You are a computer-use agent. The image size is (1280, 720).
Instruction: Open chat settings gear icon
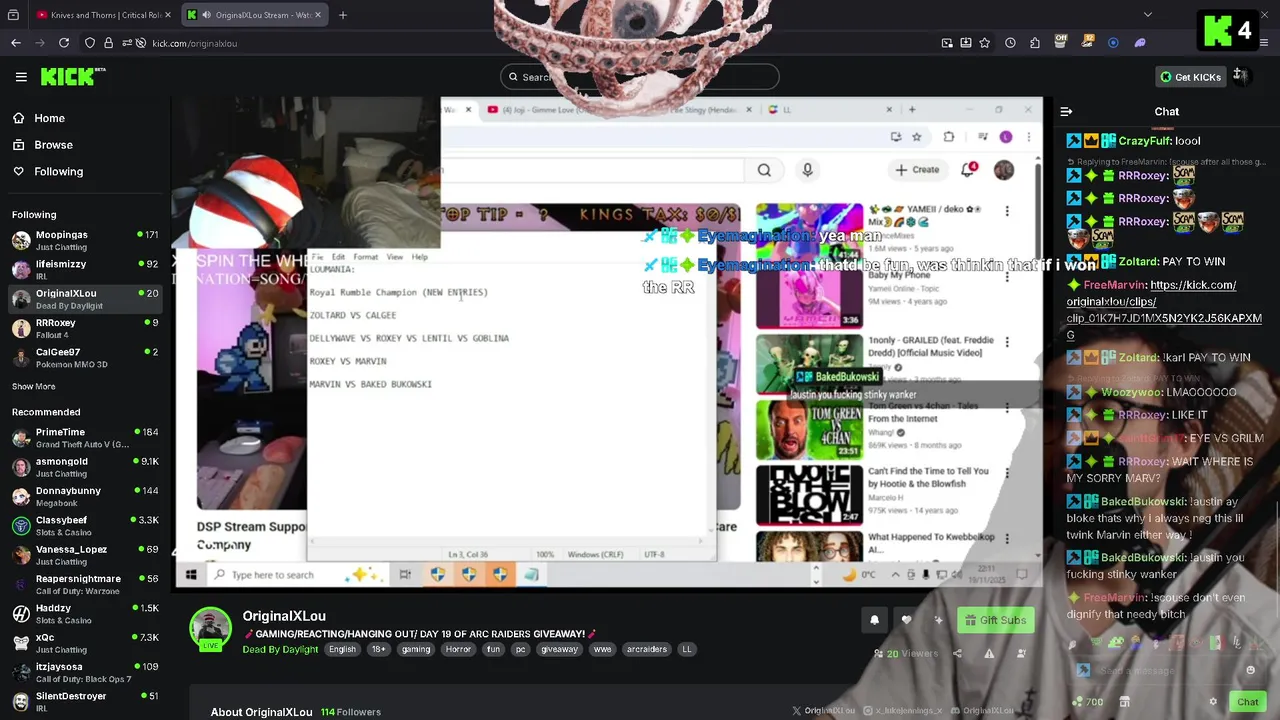point(1213,702)
